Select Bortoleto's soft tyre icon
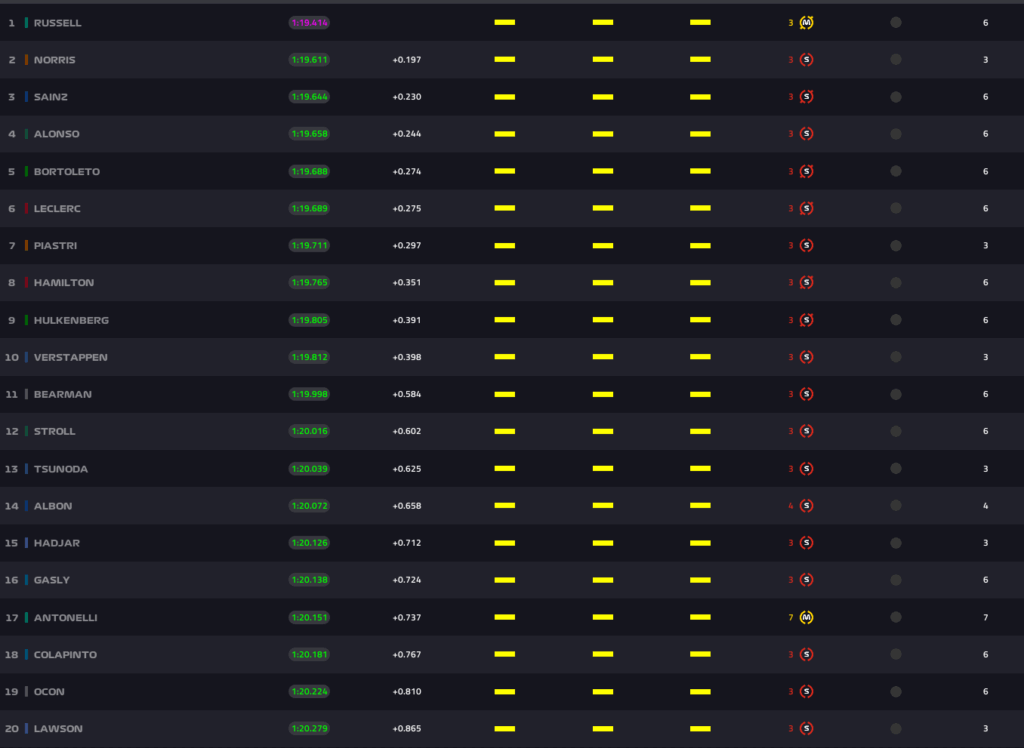 point(806,171)
